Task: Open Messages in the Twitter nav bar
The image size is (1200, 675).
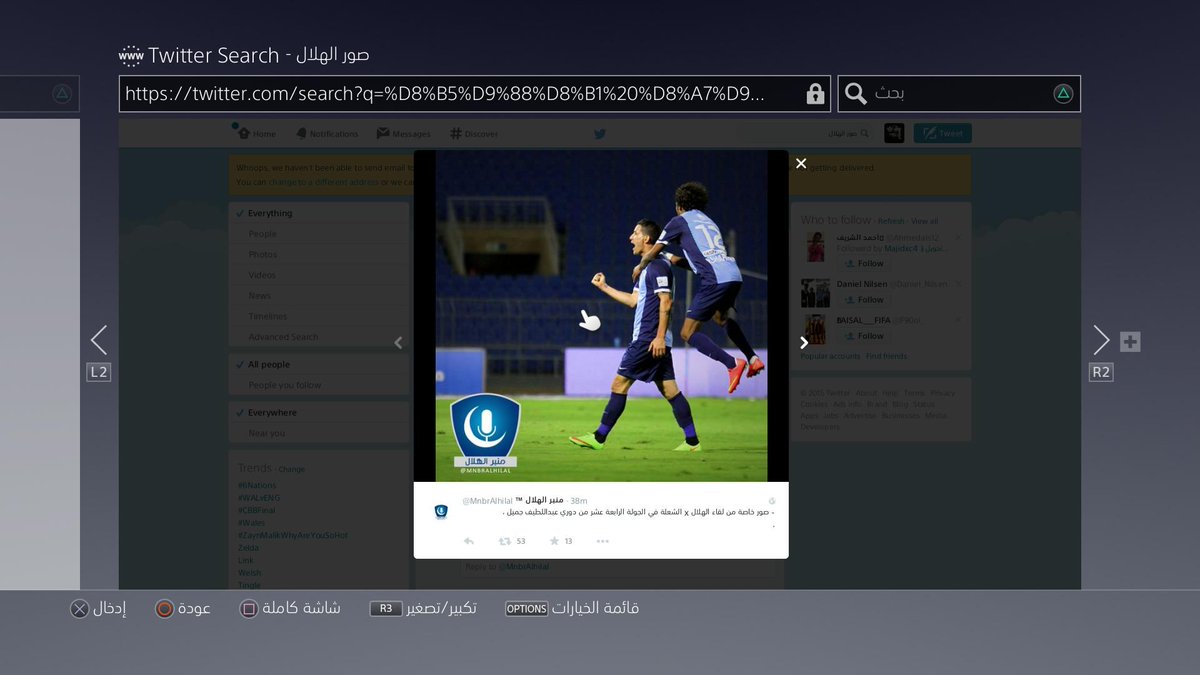Action: coord(404,133)
